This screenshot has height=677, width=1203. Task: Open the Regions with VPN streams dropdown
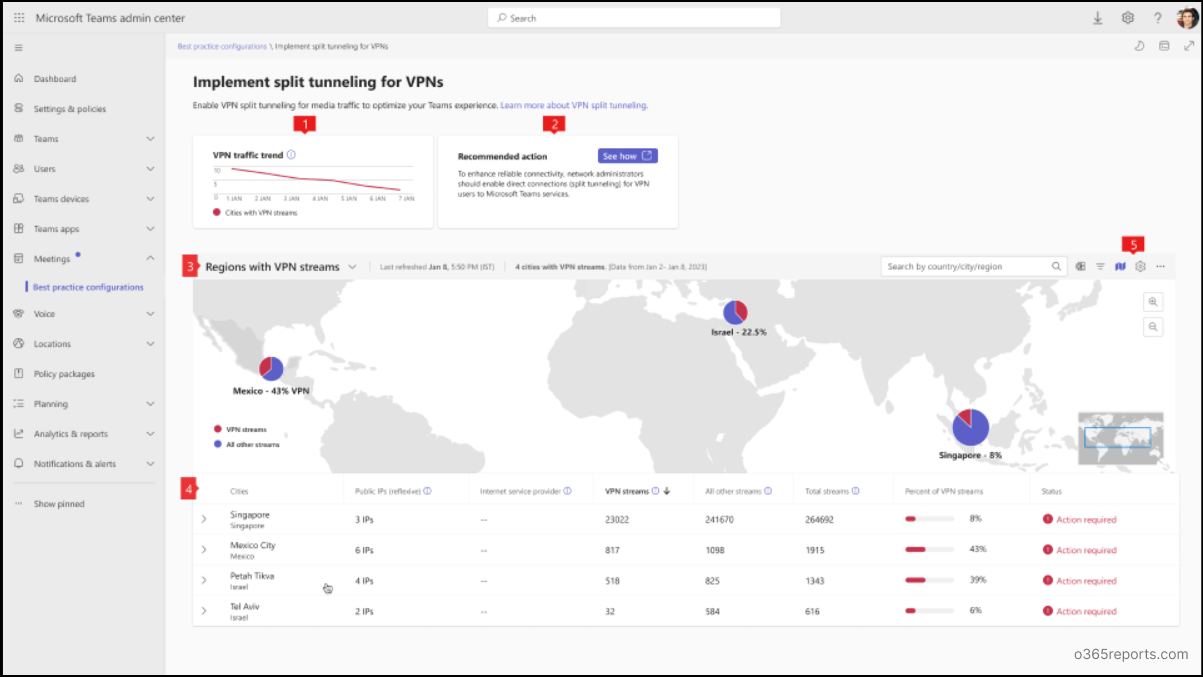[352, 267]
